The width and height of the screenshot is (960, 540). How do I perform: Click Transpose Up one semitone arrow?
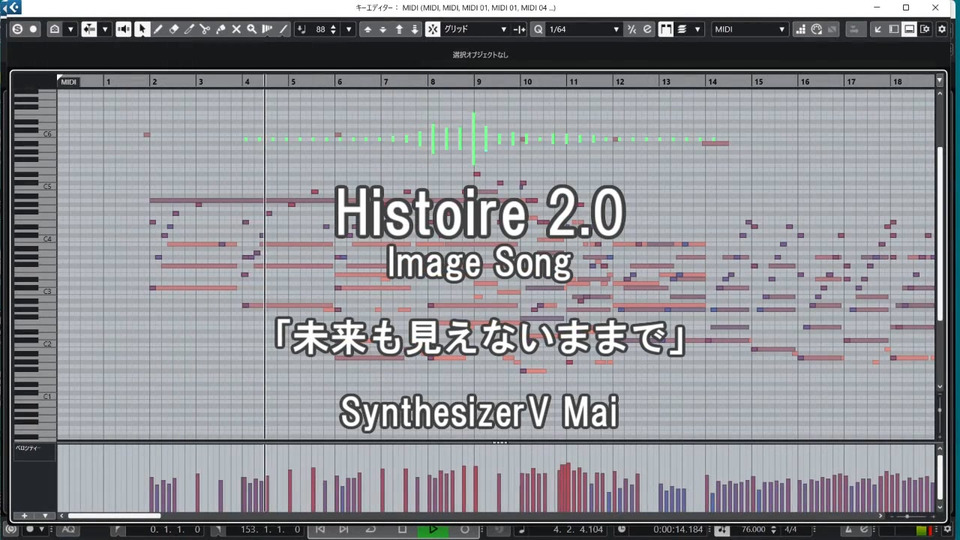click(368, 29)
